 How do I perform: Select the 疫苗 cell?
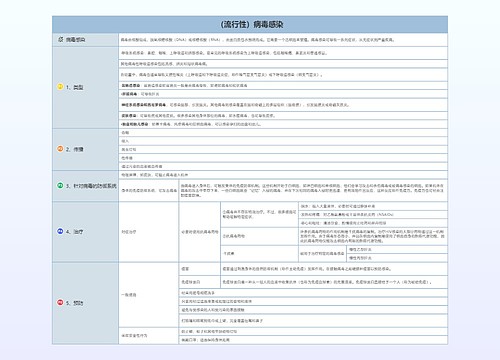pos(200,269)
